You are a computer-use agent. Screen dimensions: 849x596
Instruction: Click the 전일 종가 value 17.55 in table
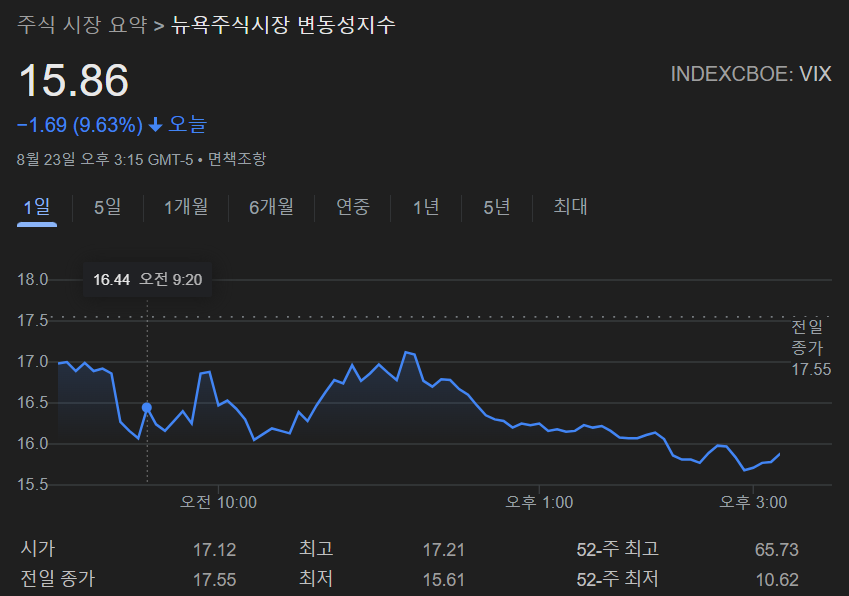coord(214,580)
